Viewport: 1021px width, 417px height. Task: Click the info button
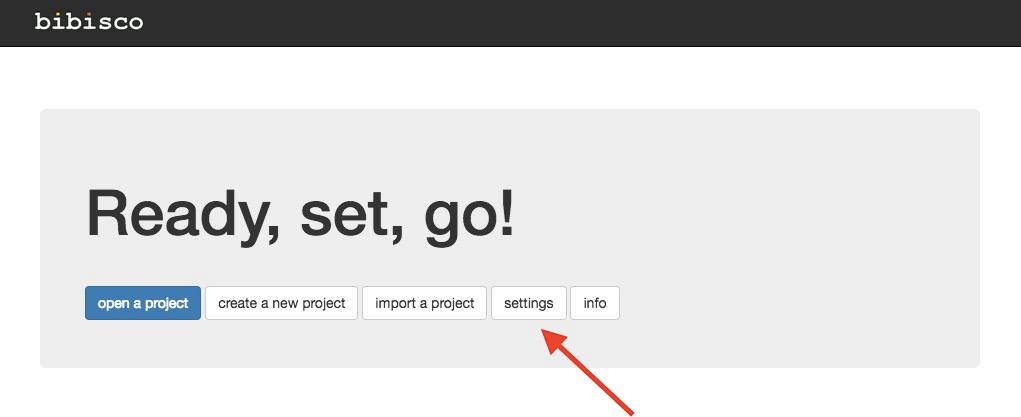(595, 303)
